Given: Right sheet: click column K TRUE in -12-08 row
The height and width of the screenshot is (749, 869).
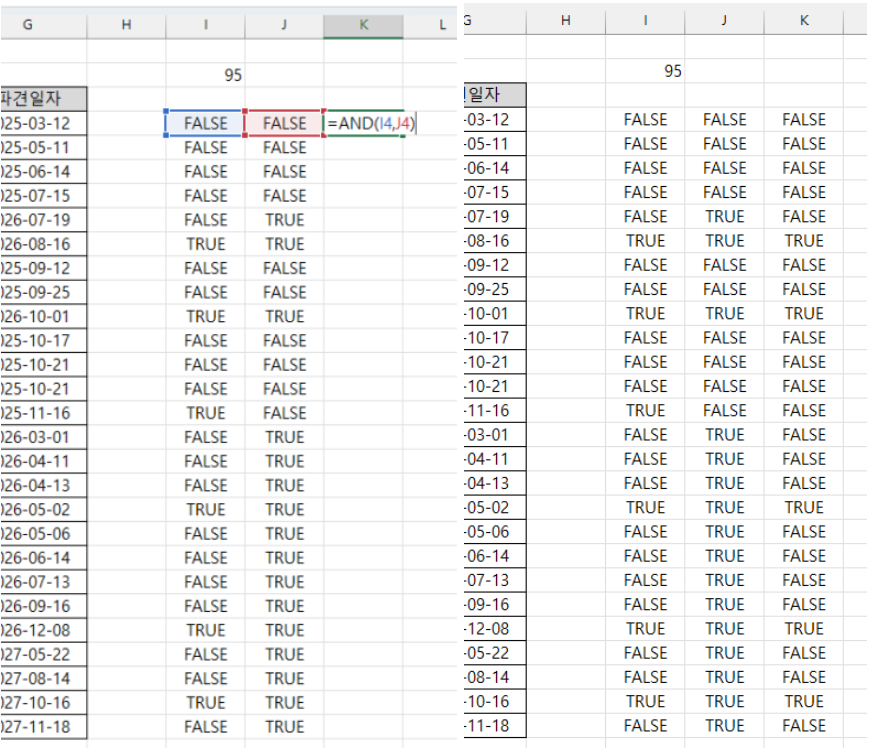Looking at the screenshot, I should click(804, 629).
